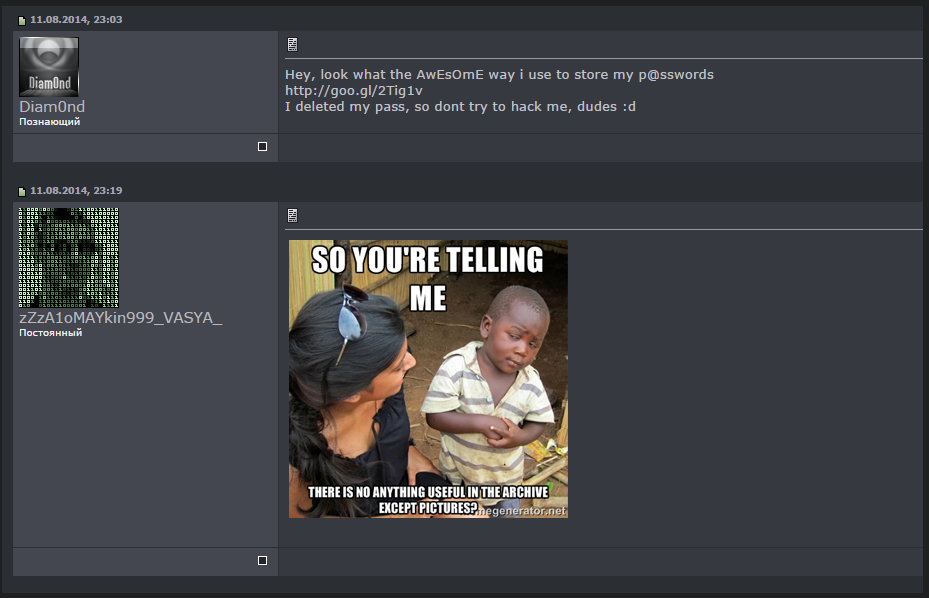929x598 pixels.
Task: Open the skeptical kid meme image
Action: point(428,379)
